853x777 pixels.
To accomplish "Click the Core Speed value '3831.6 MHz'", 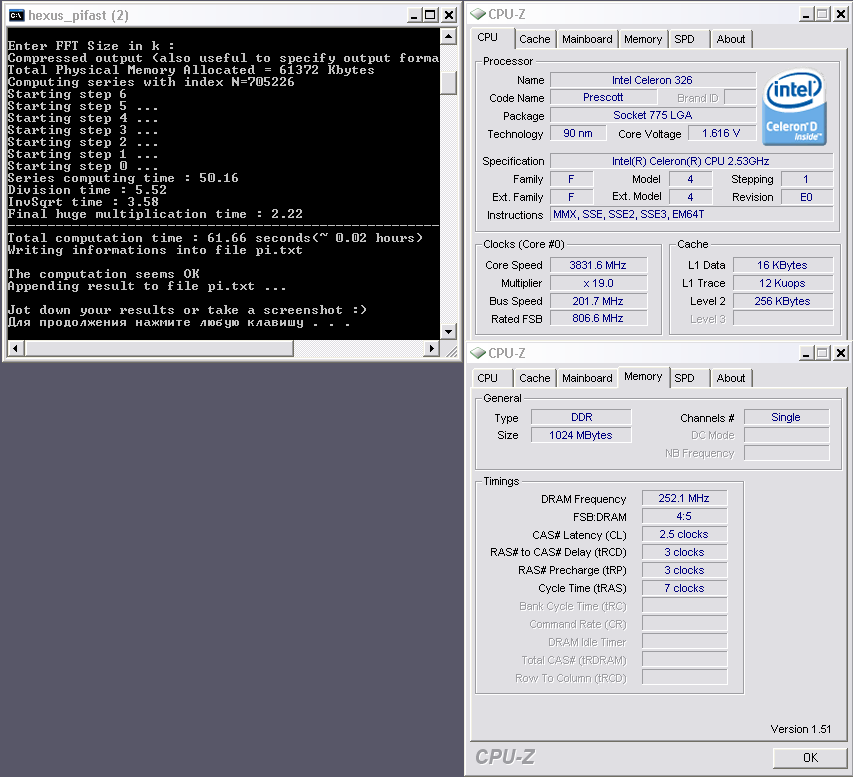I will [598, 265].
